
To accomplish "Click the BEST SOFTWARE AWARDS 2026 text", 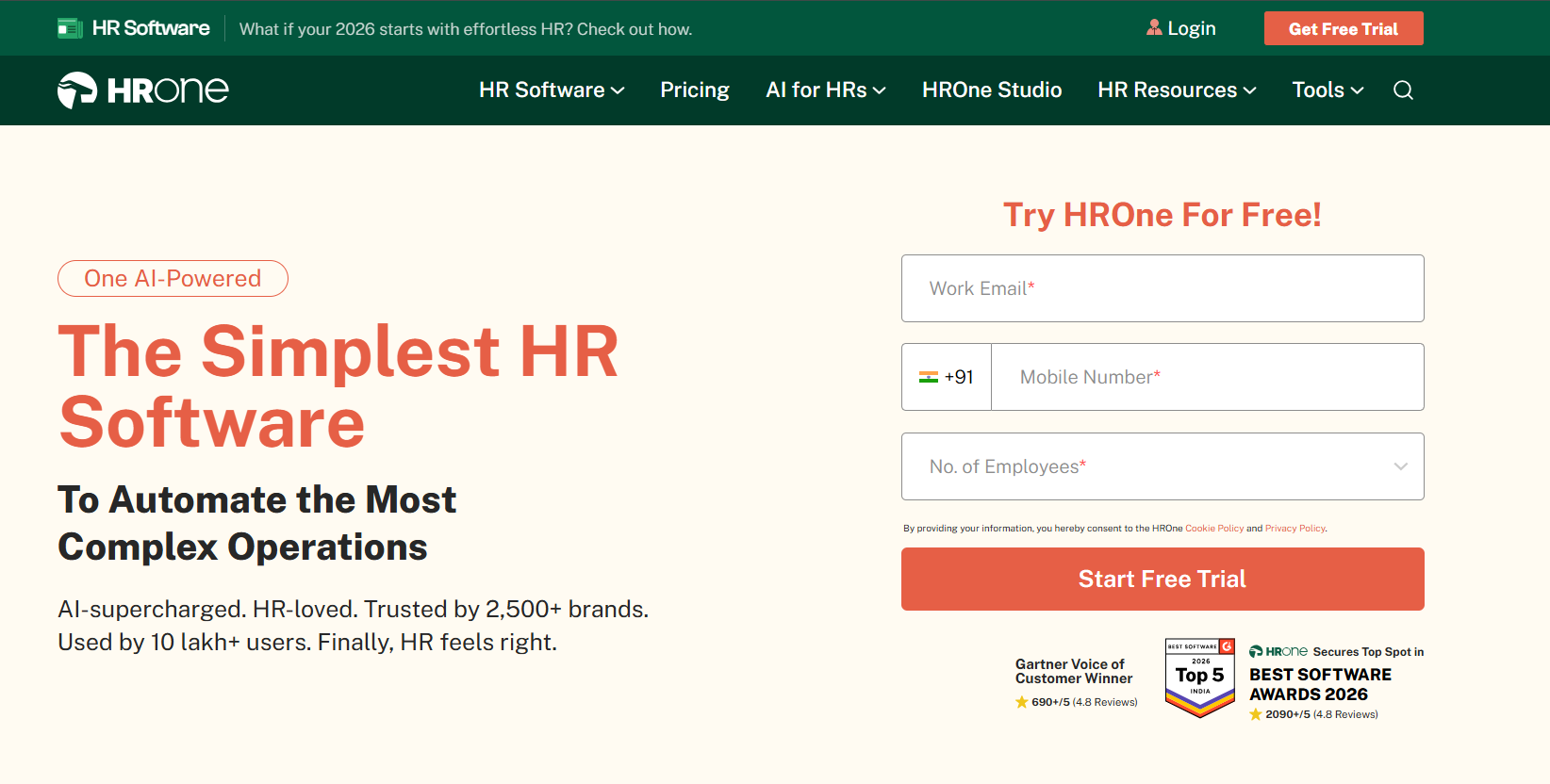I will pos(1320,684).
